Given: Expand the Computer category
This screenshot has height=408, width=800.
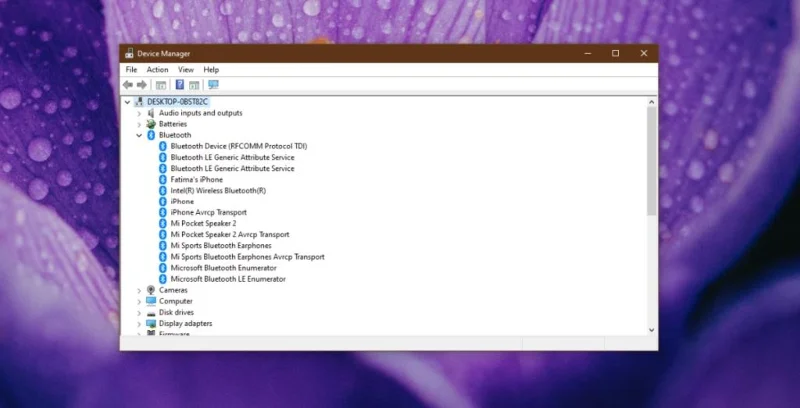Looking at the screenshot, I should pos(139,301).
